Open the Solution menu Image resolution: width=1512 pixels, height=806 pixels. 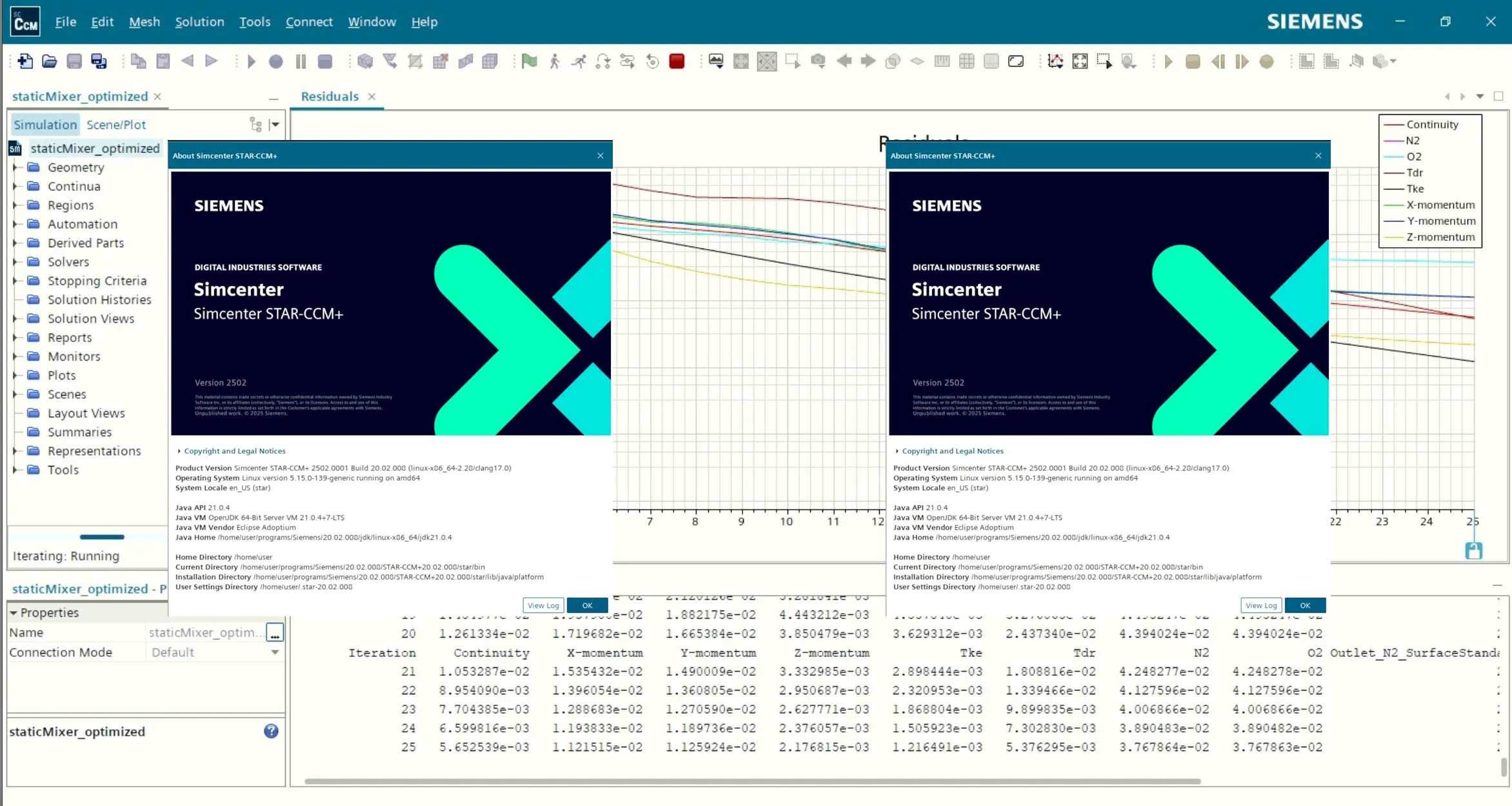(200, 22)
